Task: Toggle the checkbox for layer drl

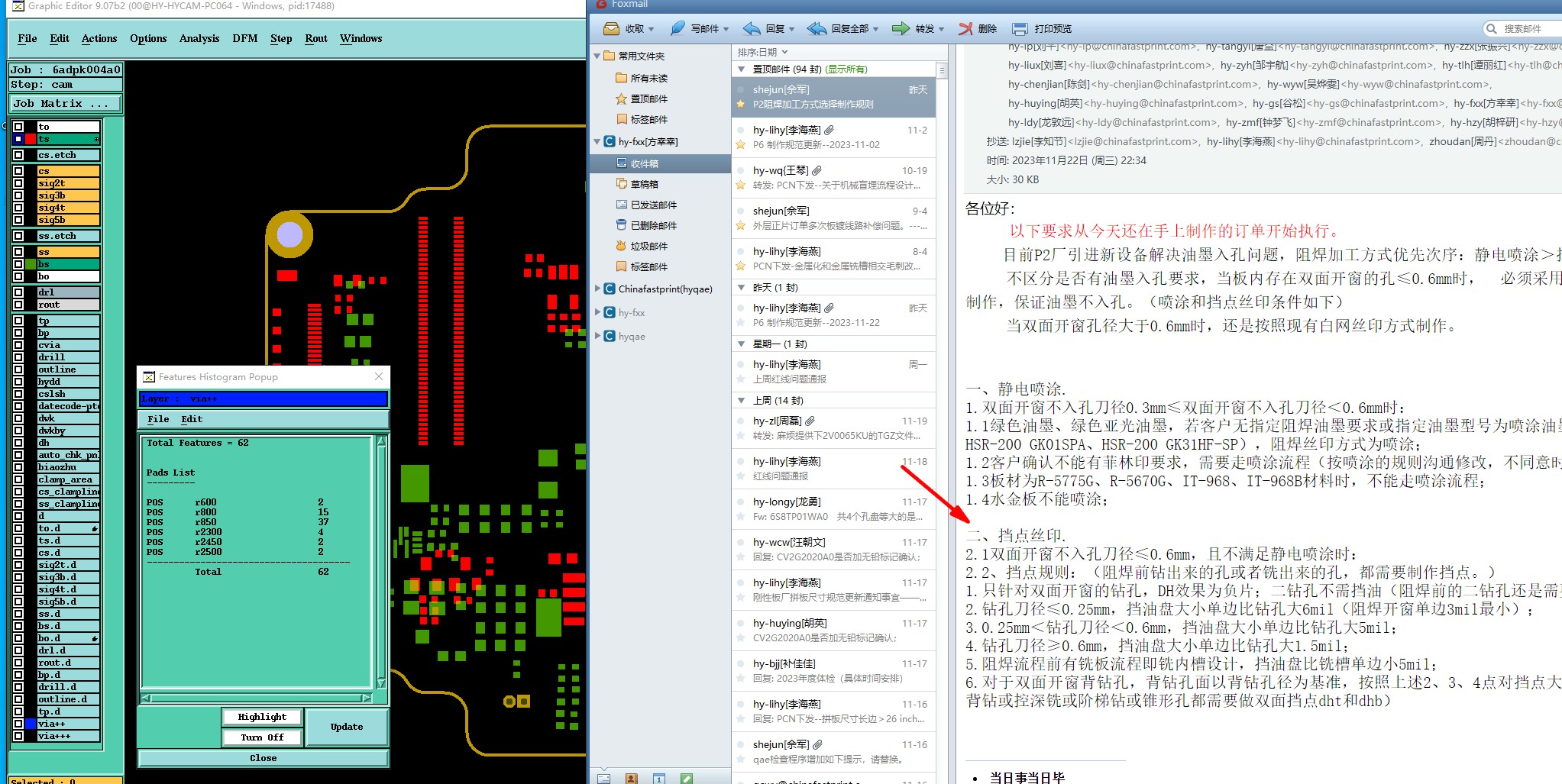Action: pos(18,292)
